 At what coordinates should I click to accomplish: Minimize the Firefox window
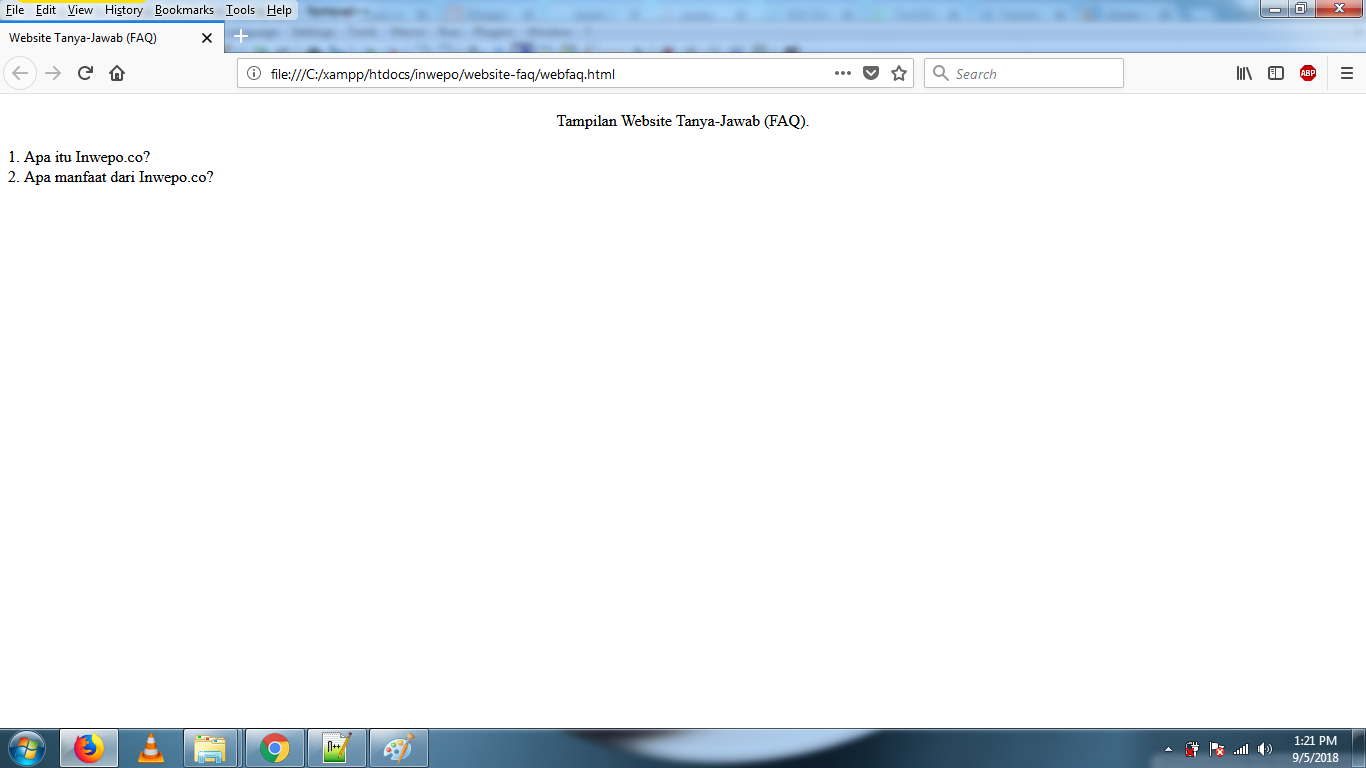pos(1275,9)
